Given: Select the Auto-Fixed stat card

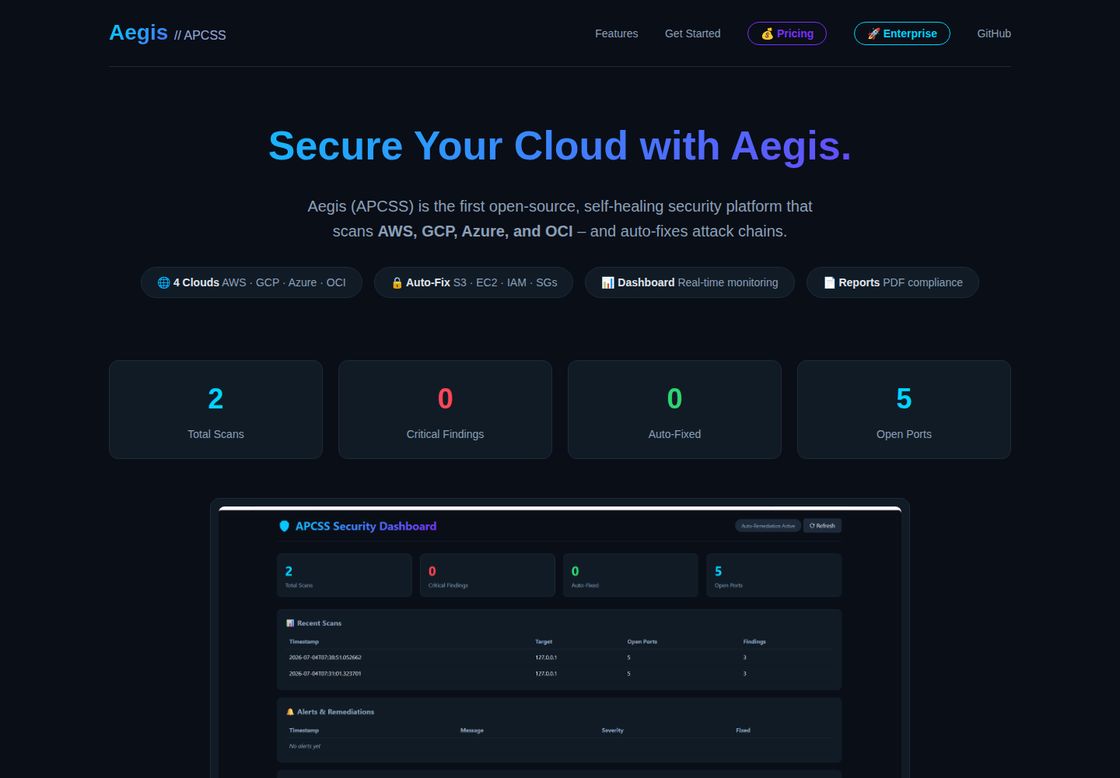Looking at the screenshot, I should click(674, 409).
